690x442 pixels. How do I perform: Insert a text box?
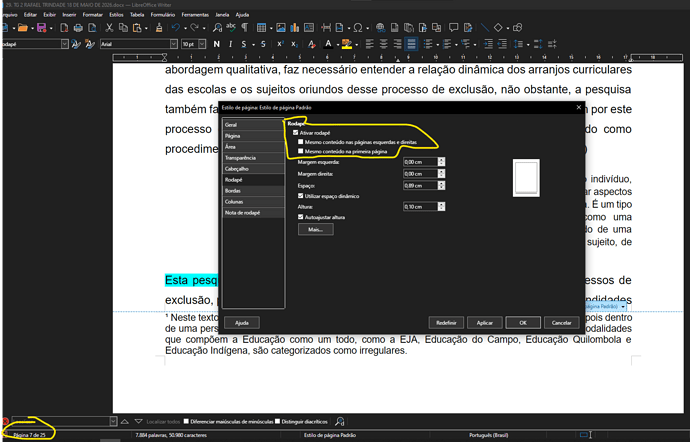[x=309, y=28]
